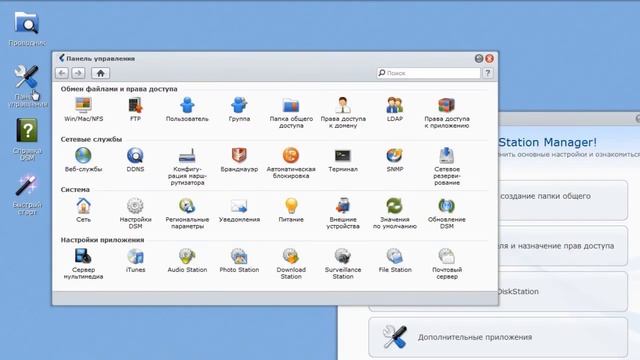Return to Control Panel home
Image resolution: width=640 pixels, height=360 pixels.
tap(100, 73)
